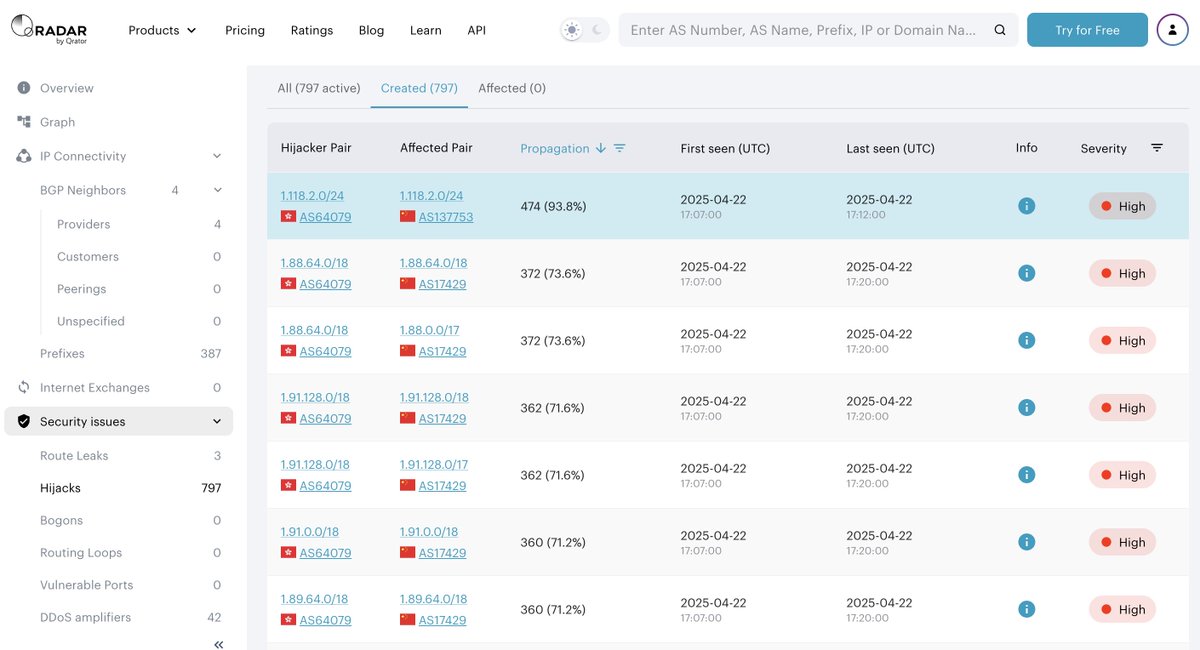Image resolution: width=1200 pixels, height=650 pixels.
Task: Open the Products dropdown
Action: (161, 30)
